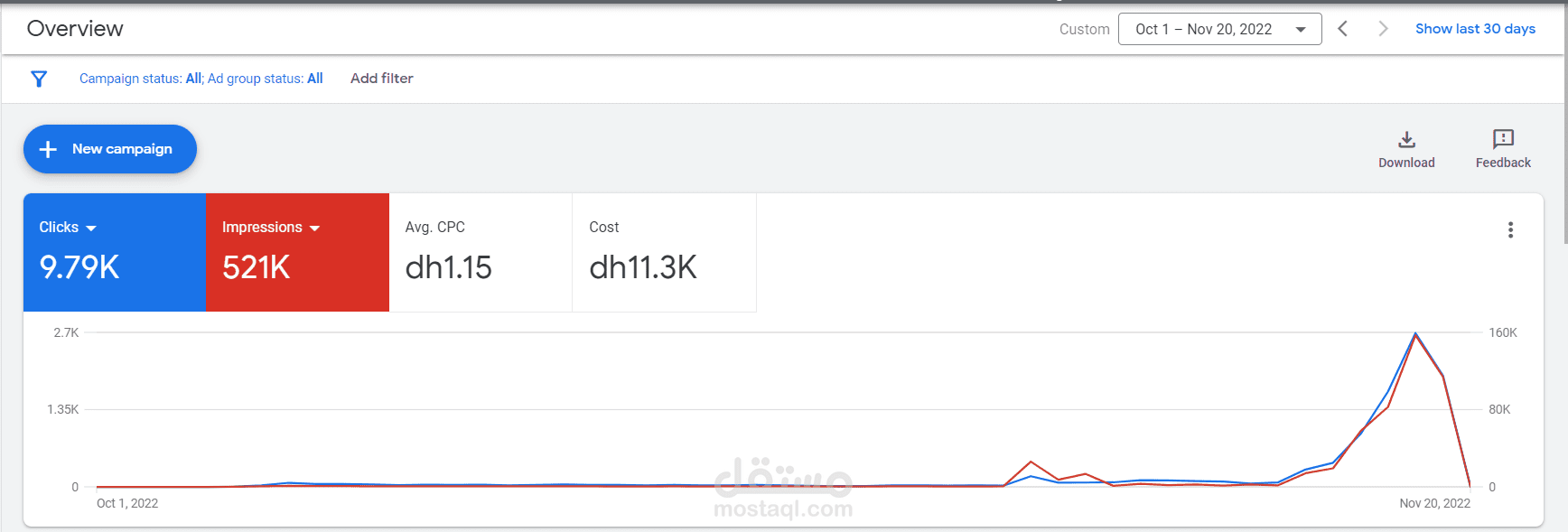1568x532 pixels.
Task: Select the Cost metric card
Action: tap(664, 253)
